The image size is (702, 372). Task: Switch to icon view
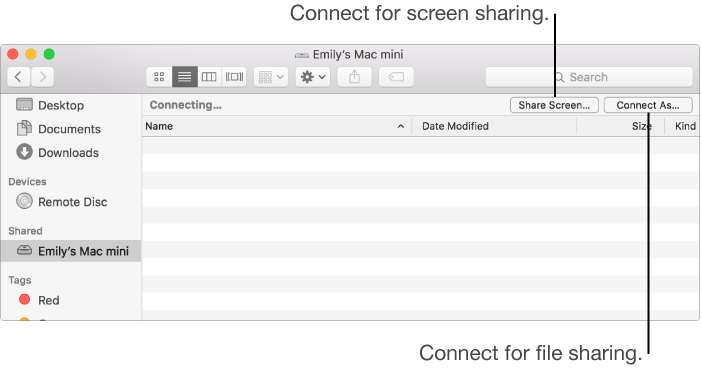159,77
